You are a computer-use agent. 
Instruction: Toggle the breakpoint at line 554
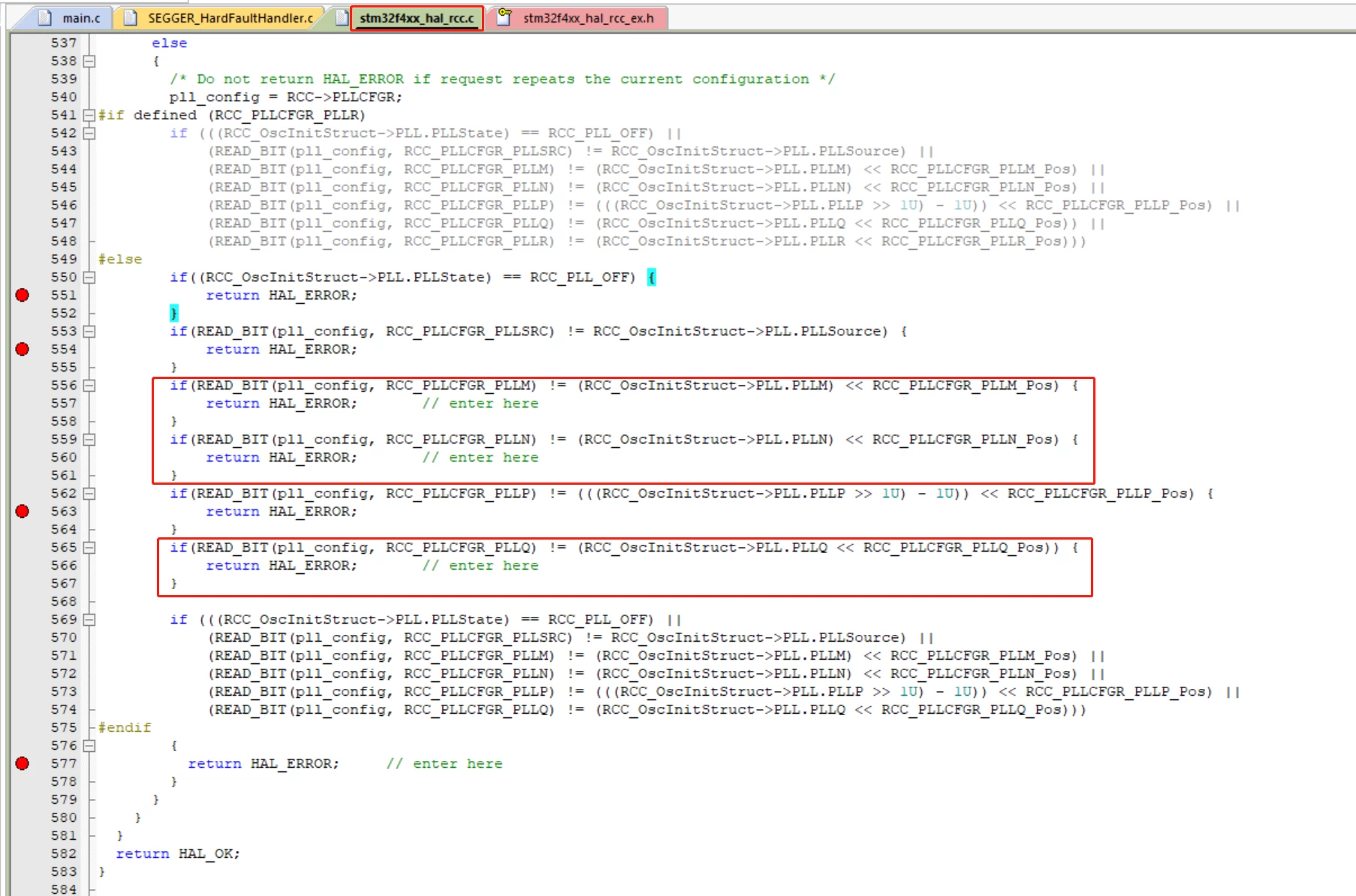coord(23,349)
